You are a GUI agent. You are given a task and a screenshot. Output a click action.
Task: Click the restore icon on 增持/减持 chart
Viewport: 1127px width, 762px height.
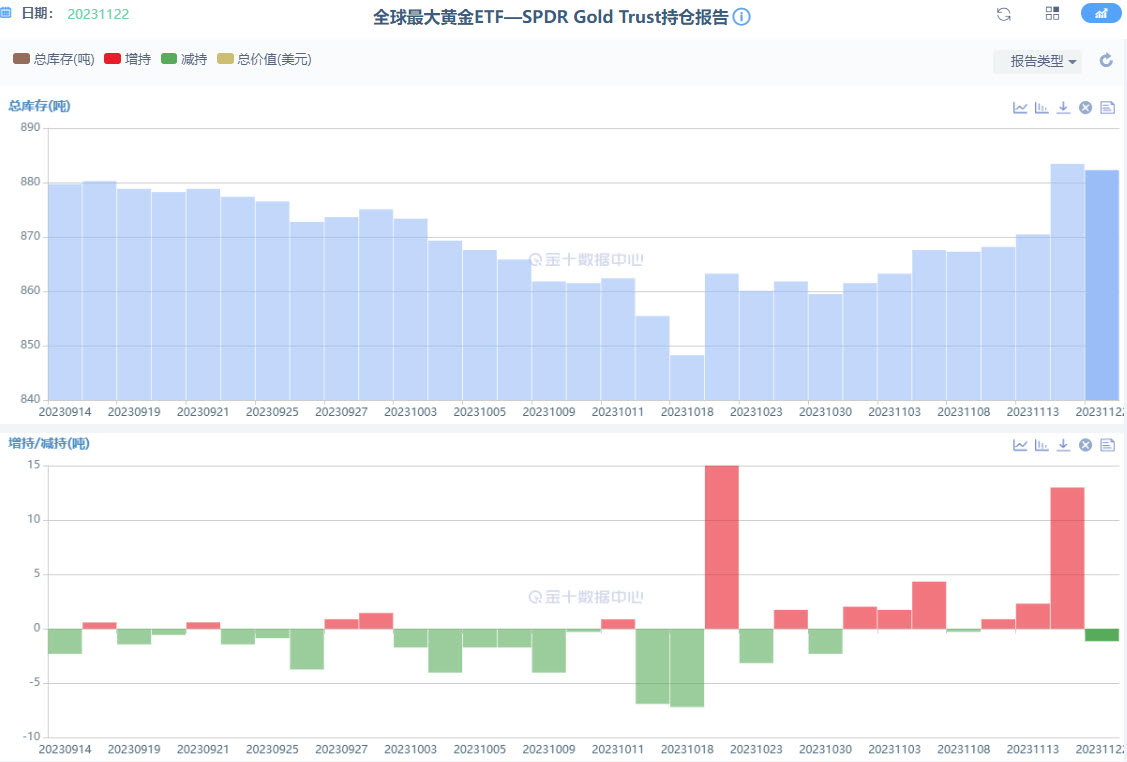(1085, 445)
